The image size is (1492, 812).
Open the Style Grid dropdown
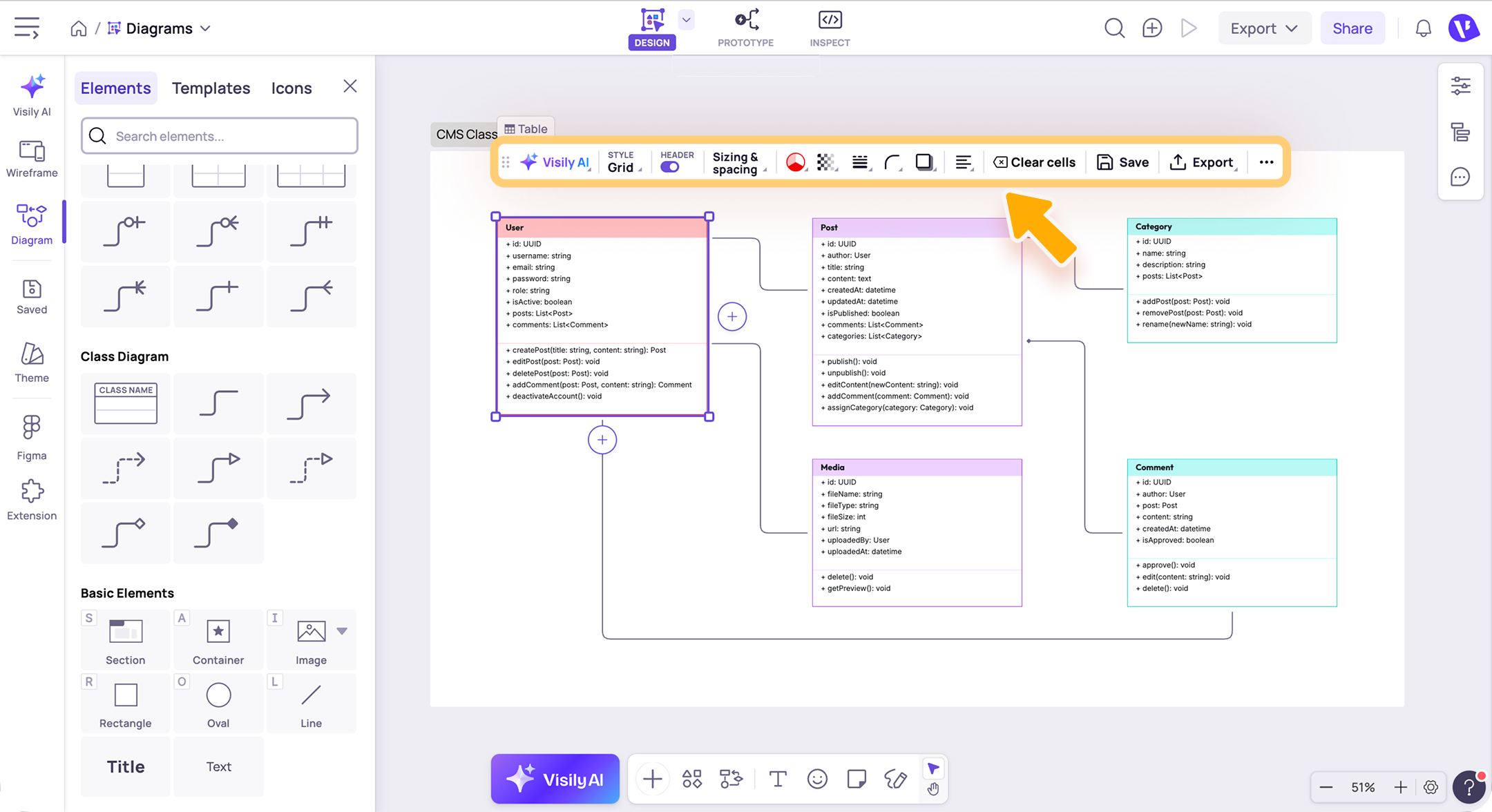point(624,162)
